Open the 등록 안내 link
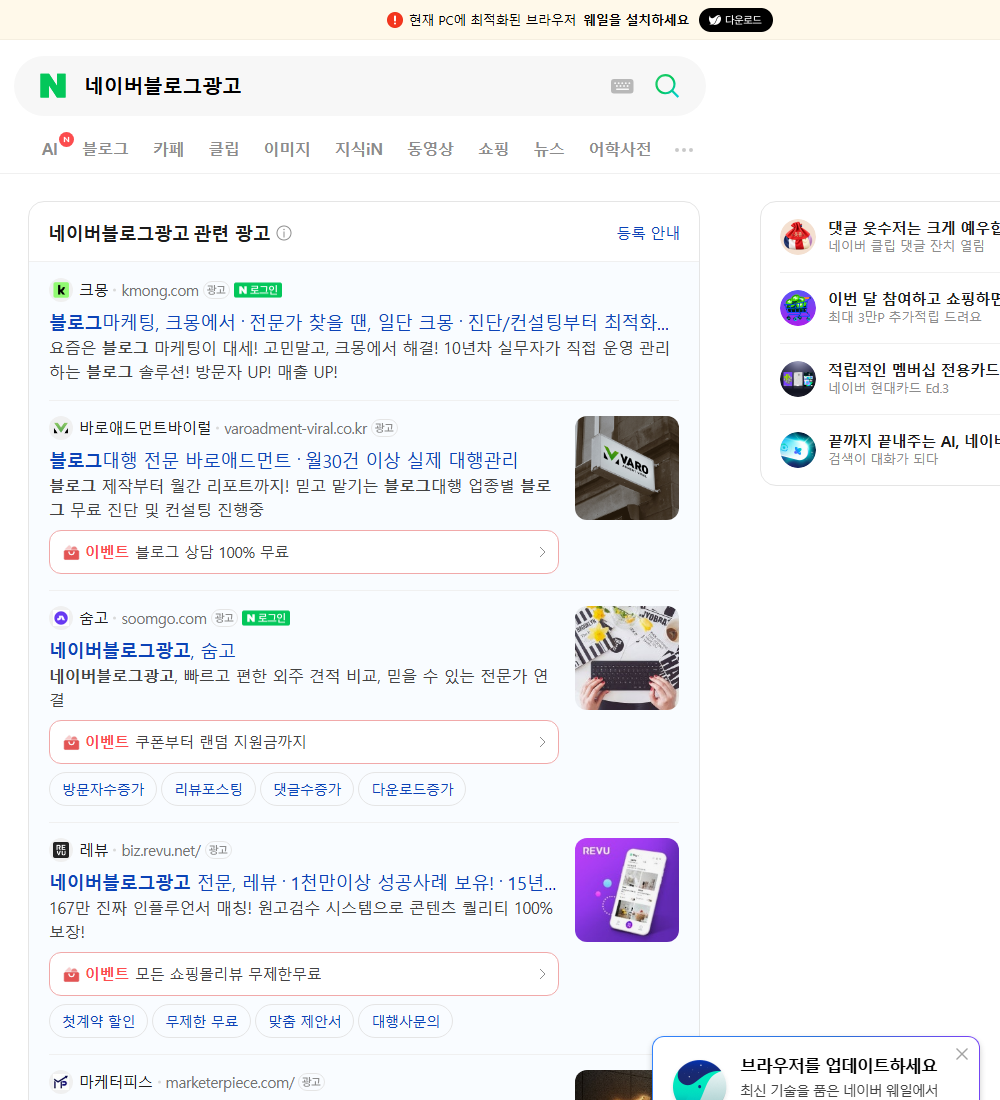Image resolution: width=1000 pixels, height=1100 pixels. [x=648, y=233]
